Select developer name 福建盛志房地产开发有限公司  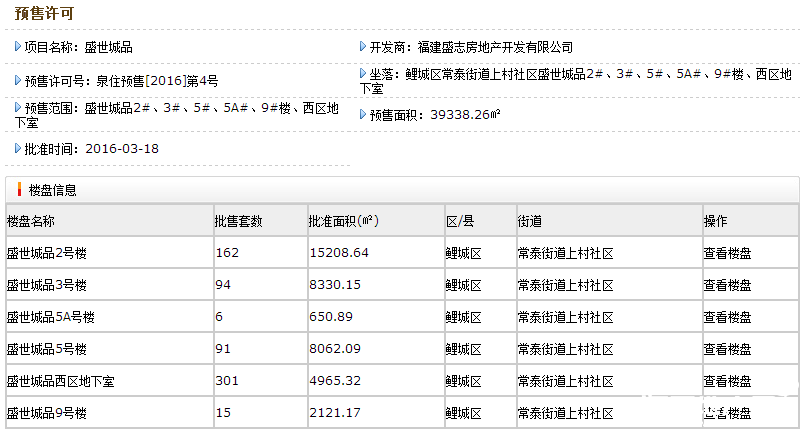(495, 47)
